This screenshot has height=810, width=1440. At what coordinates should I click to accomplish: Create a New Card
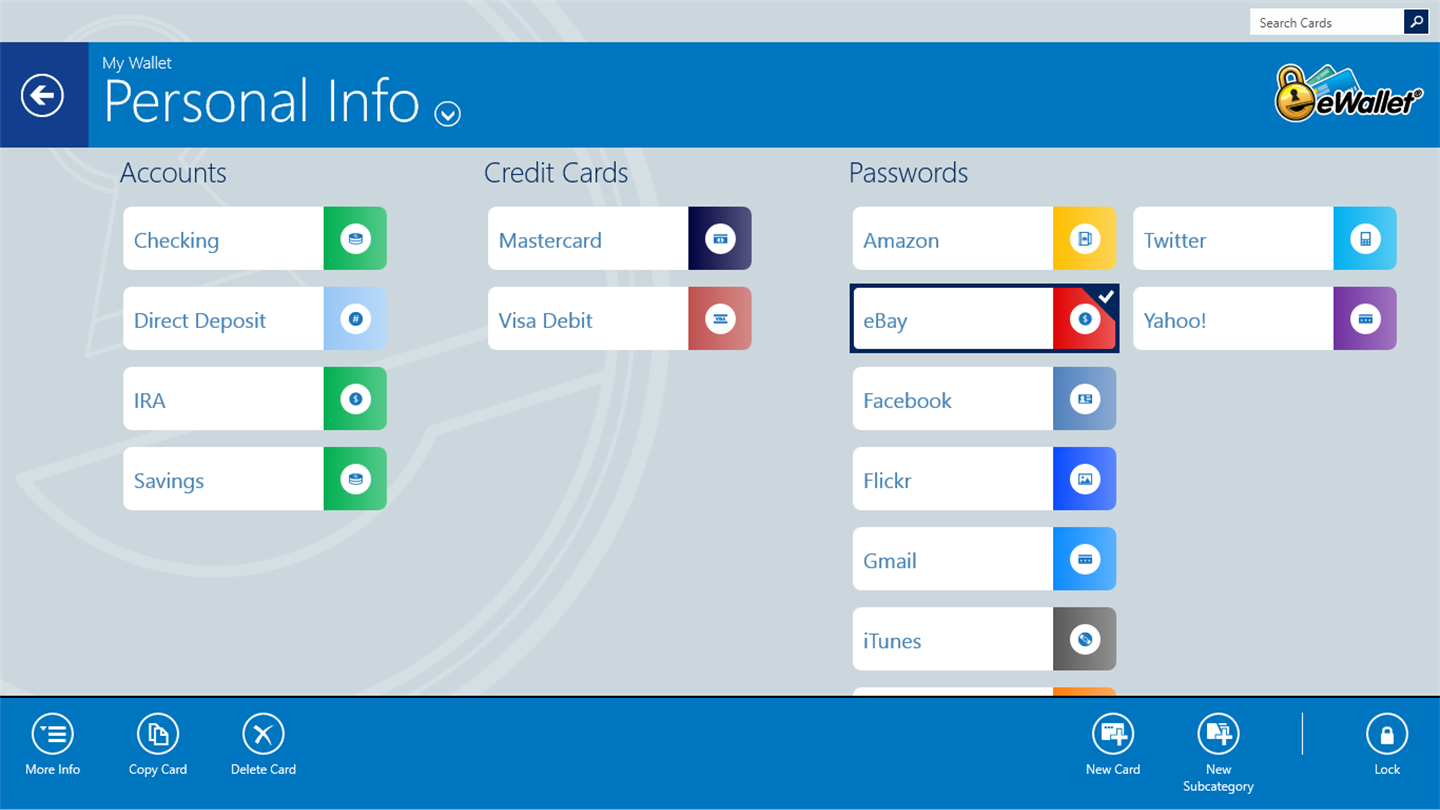click(1113, 745)
